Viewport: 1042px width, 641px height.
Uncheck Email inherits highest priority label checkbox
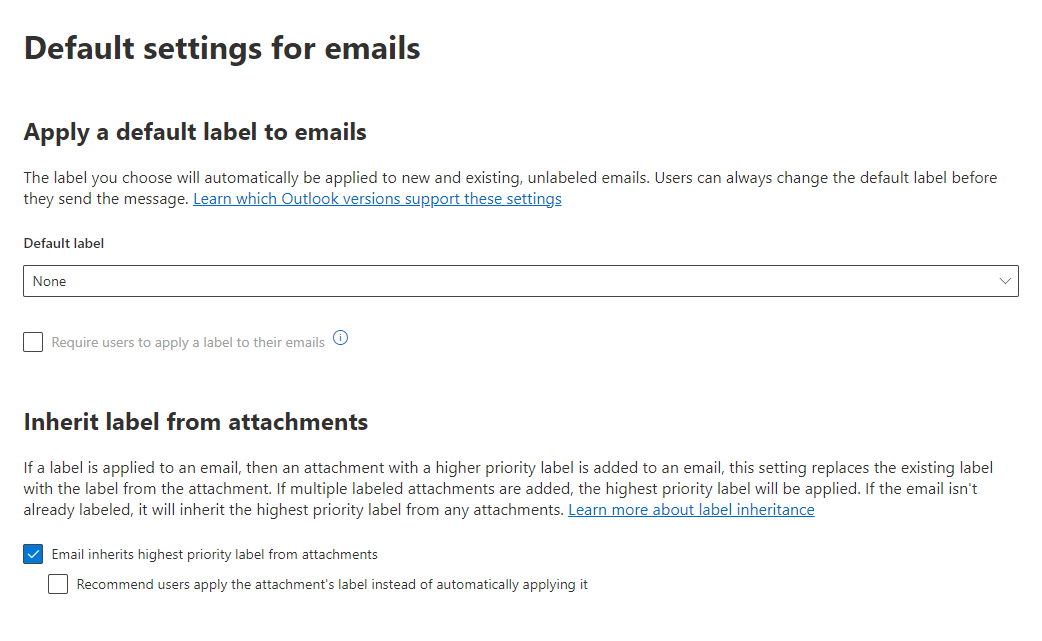33,554
